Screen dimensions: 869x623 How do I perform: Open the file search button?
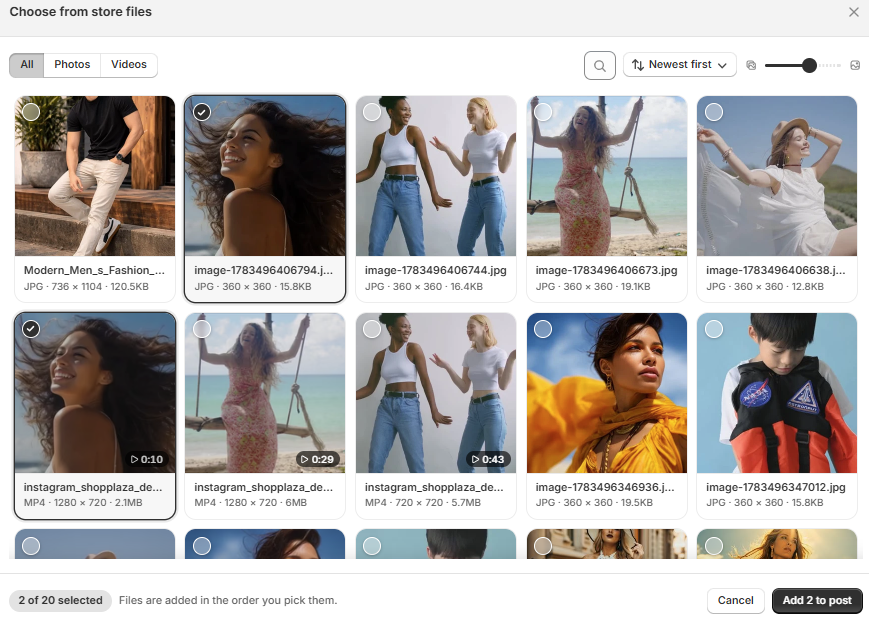coord(600,65)
